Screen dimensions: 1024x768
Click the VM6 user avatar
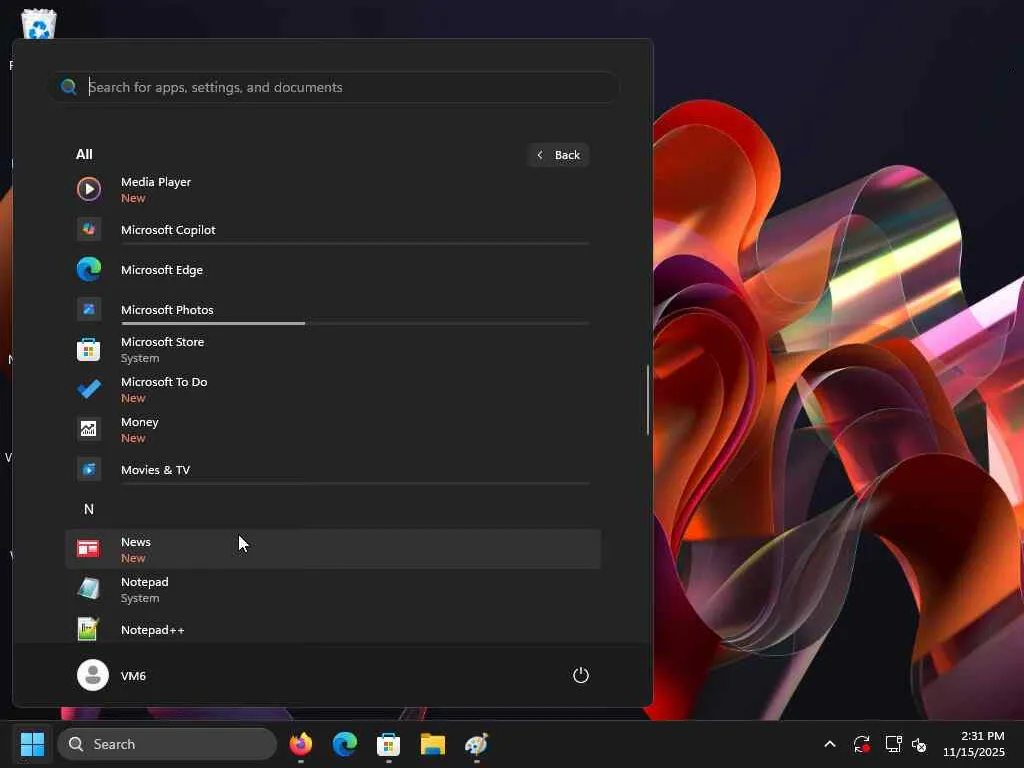[x=93, y=675]
